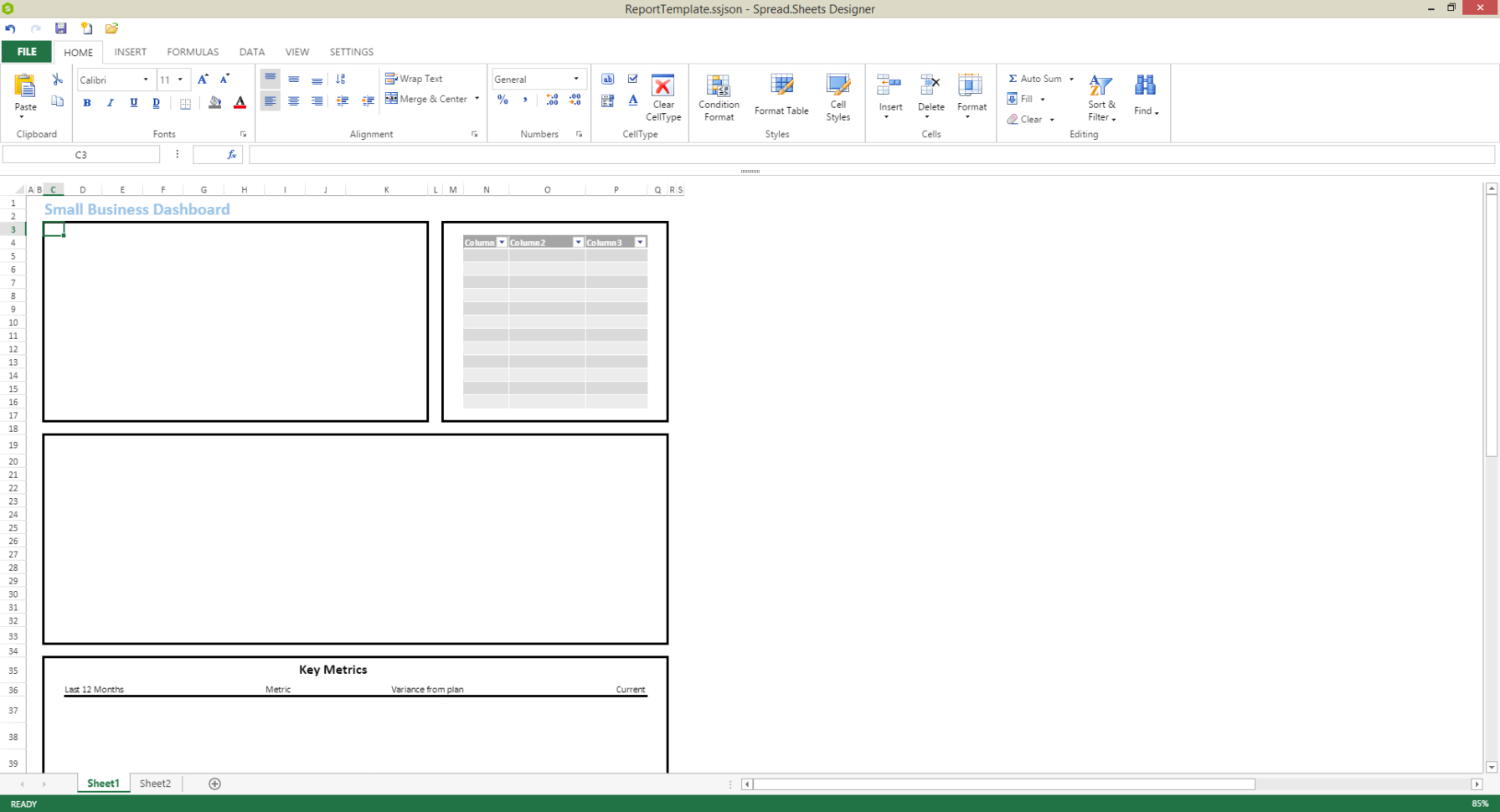This screenshot has width=1500, height=812.
Task: Toggle Bold formatting
Action: (x=87, y=102)
